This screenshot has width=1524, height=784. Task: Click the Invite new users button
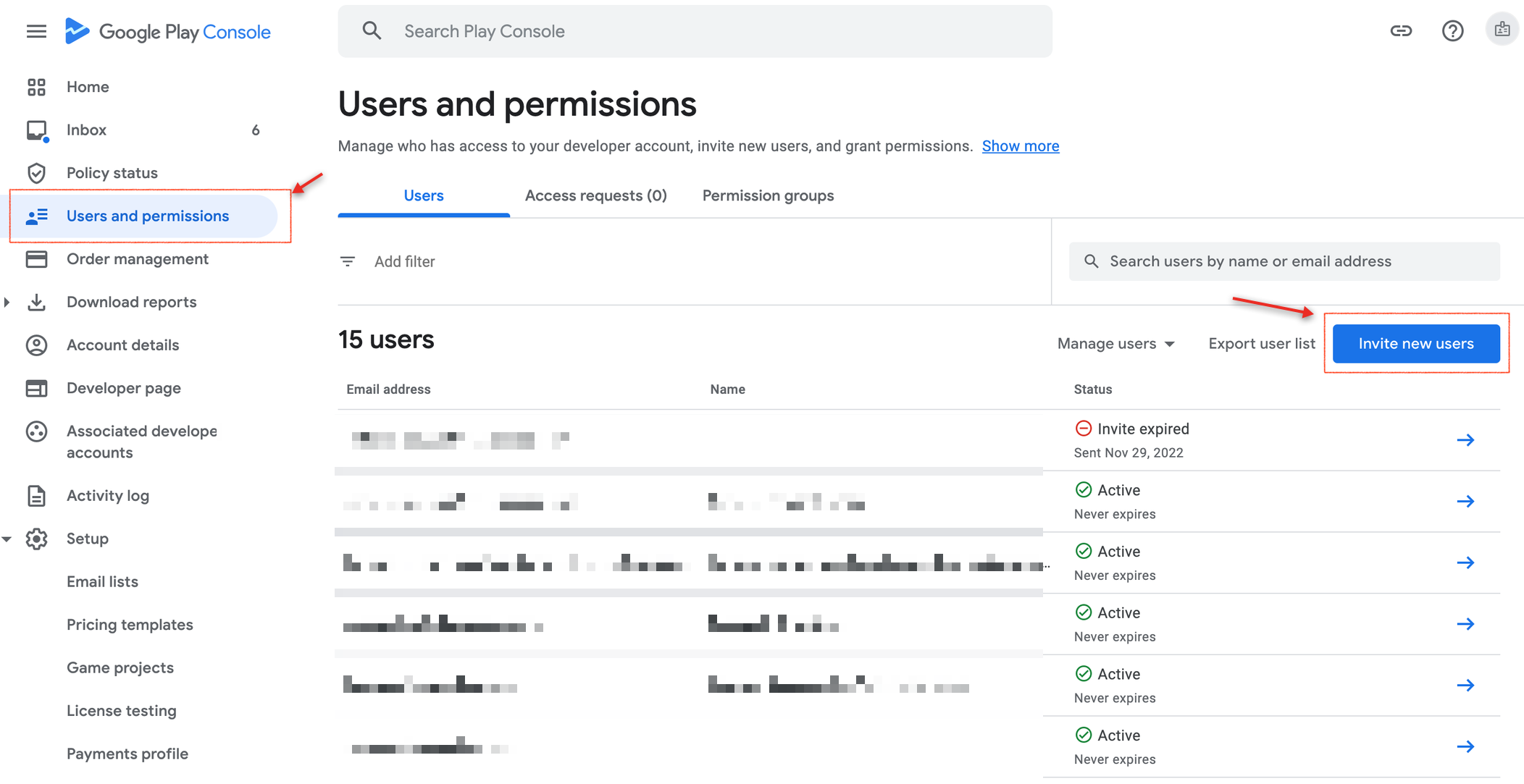pyautogui.click(x=1415, y=344)
